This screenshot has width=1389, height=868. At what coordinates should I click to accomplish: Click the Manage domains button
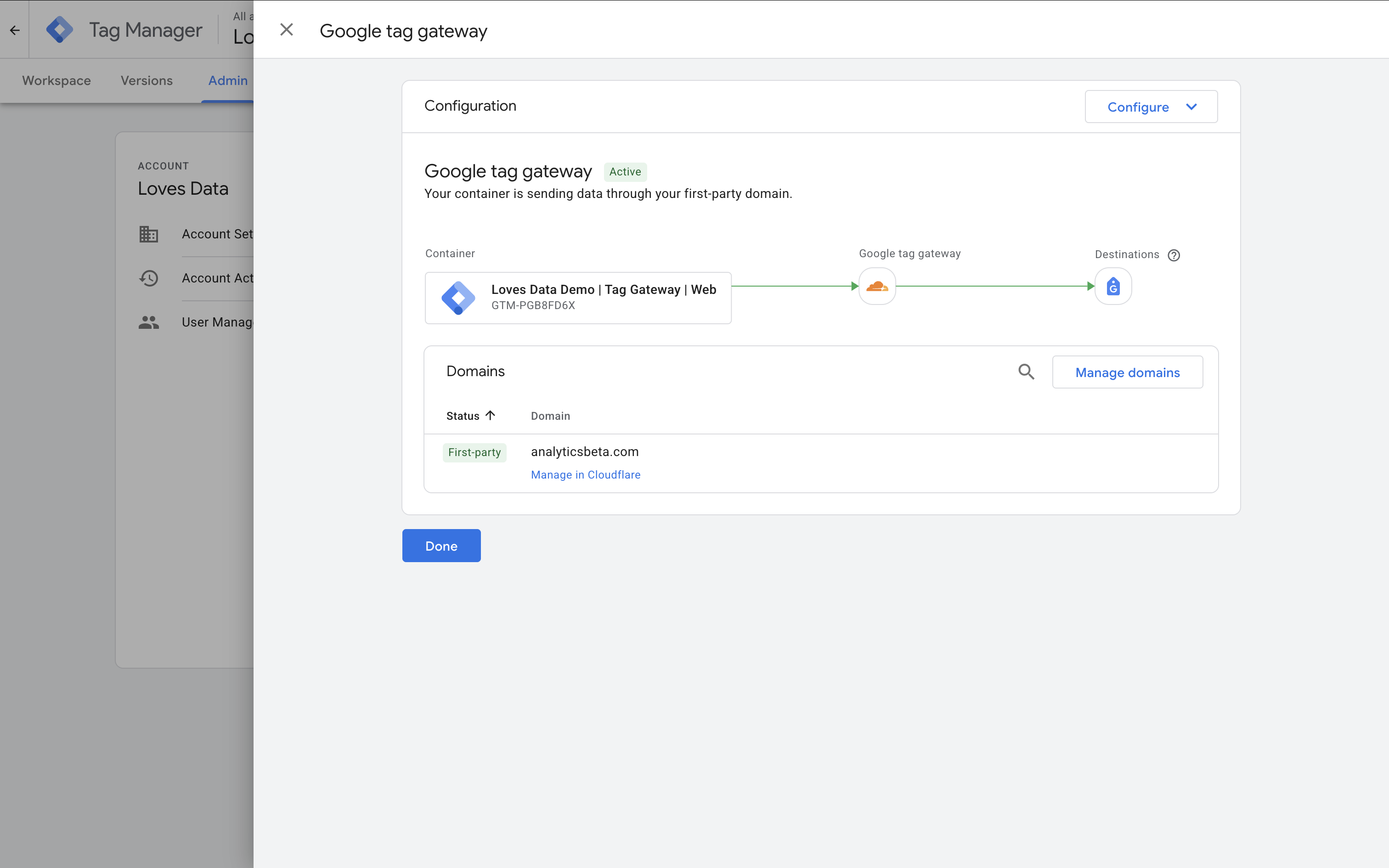click(1127, 372)
